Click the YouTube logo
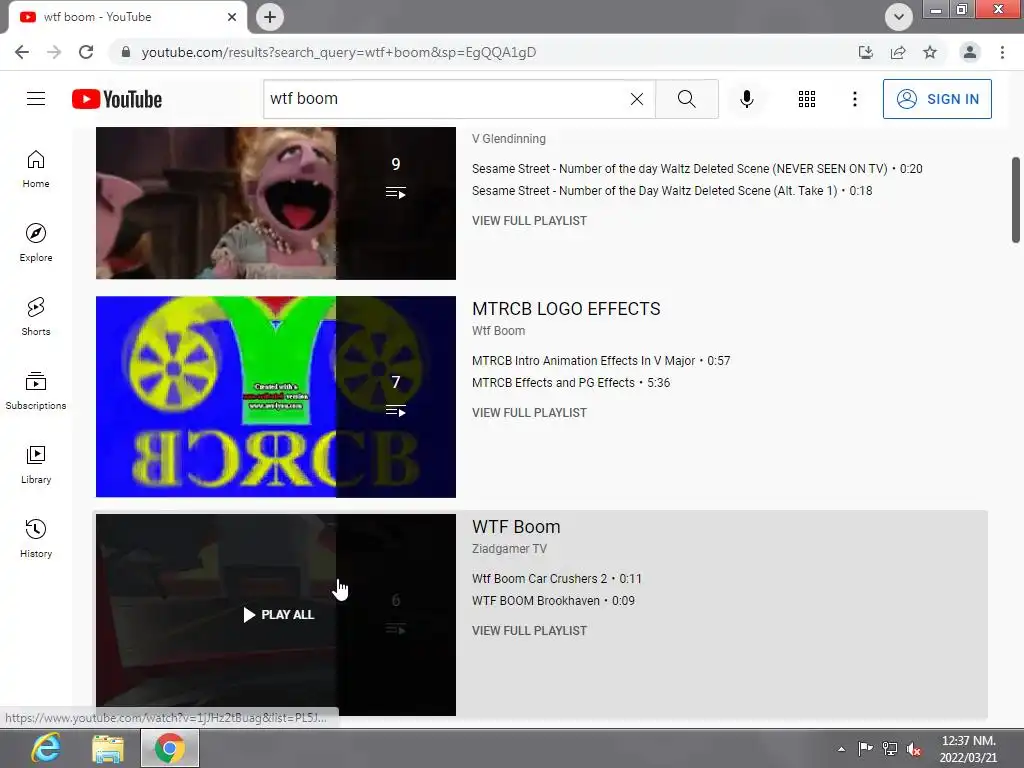The image size is (1024, 768). [117, 99]
